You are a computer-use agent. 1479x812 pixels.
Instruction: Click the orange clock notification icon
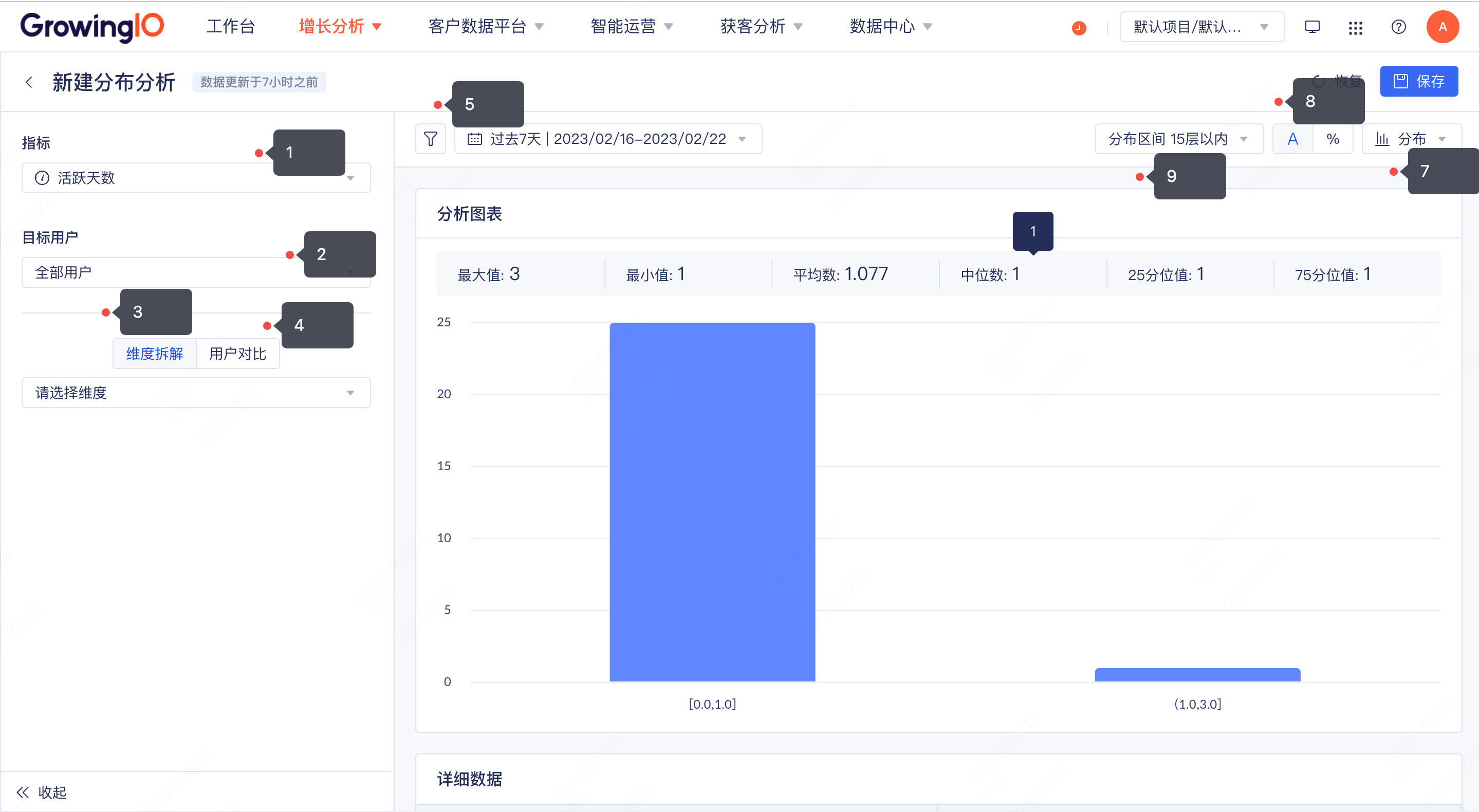tap(1079, 27)
